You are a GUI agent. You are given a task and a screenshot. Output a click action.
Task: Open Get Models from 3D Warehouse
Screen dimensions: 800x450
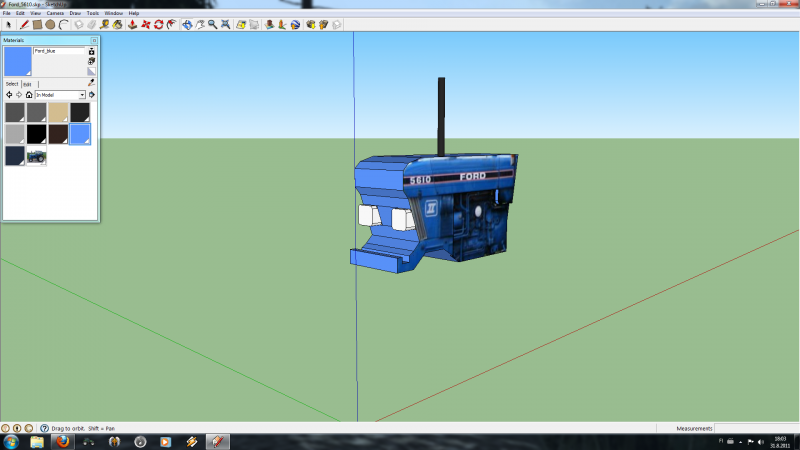tap(311, 24)
